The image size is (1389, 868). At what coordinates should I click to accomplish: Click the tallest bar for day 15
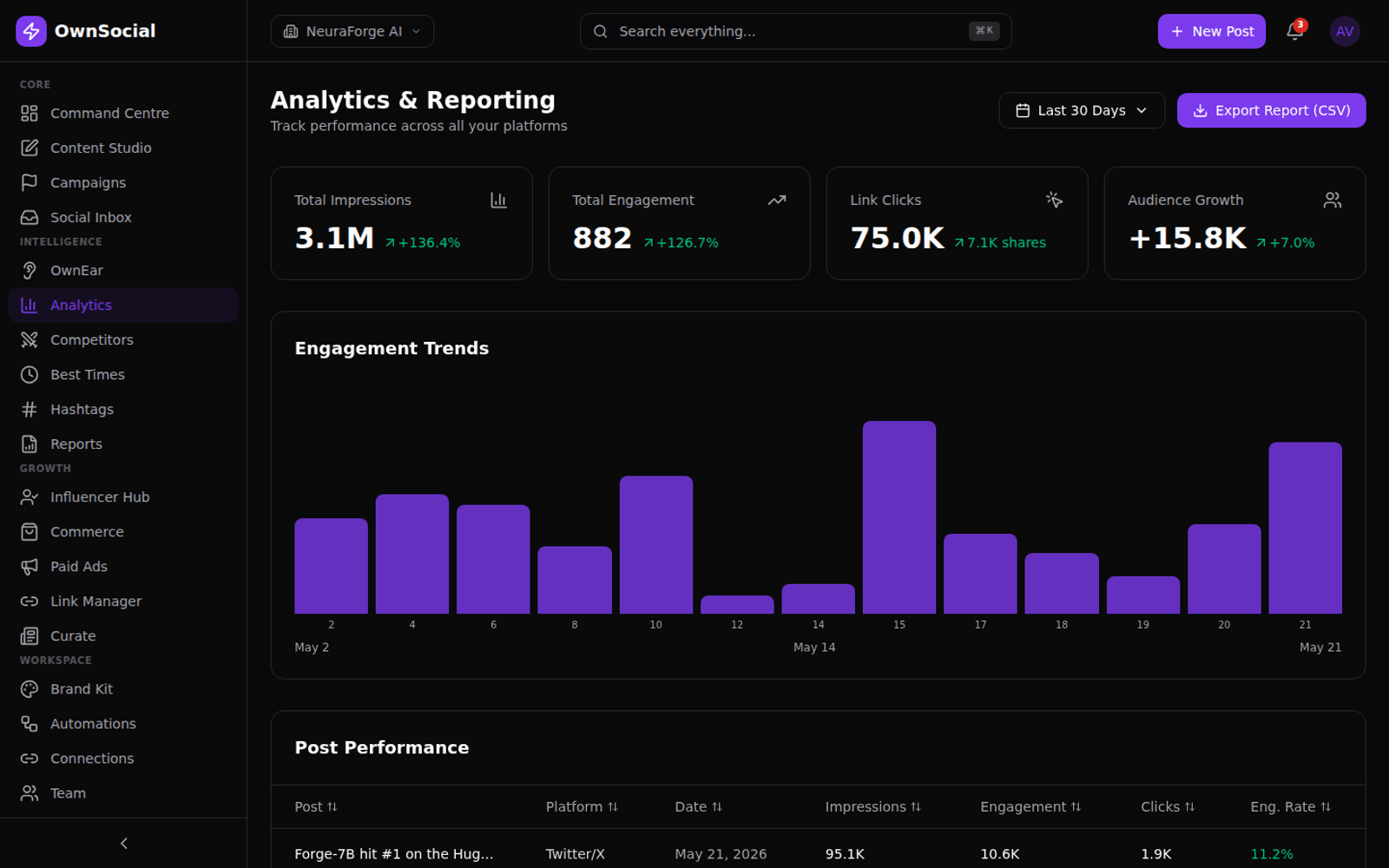[x=899, y=517]
